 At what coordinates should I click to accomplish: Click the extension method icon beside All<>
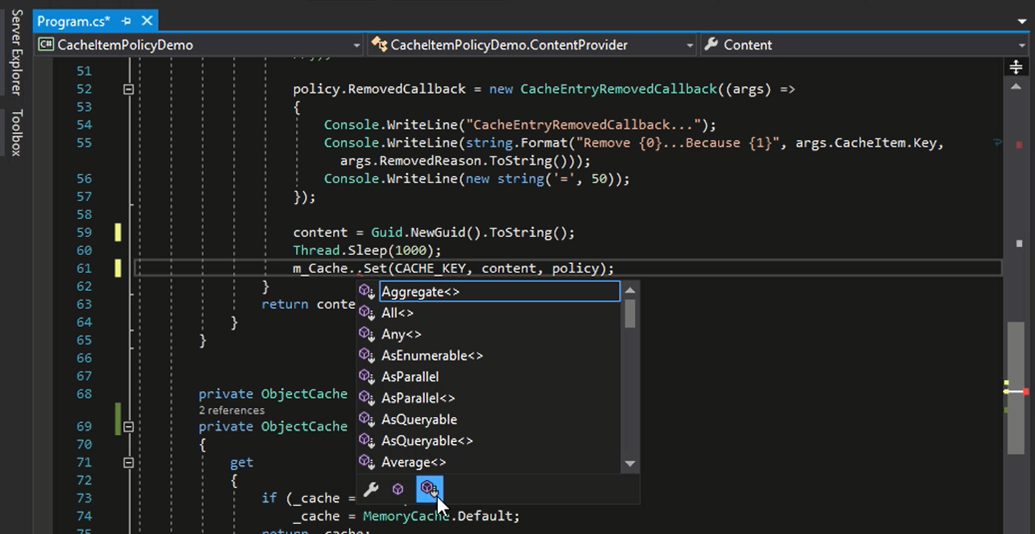(367, 313)
